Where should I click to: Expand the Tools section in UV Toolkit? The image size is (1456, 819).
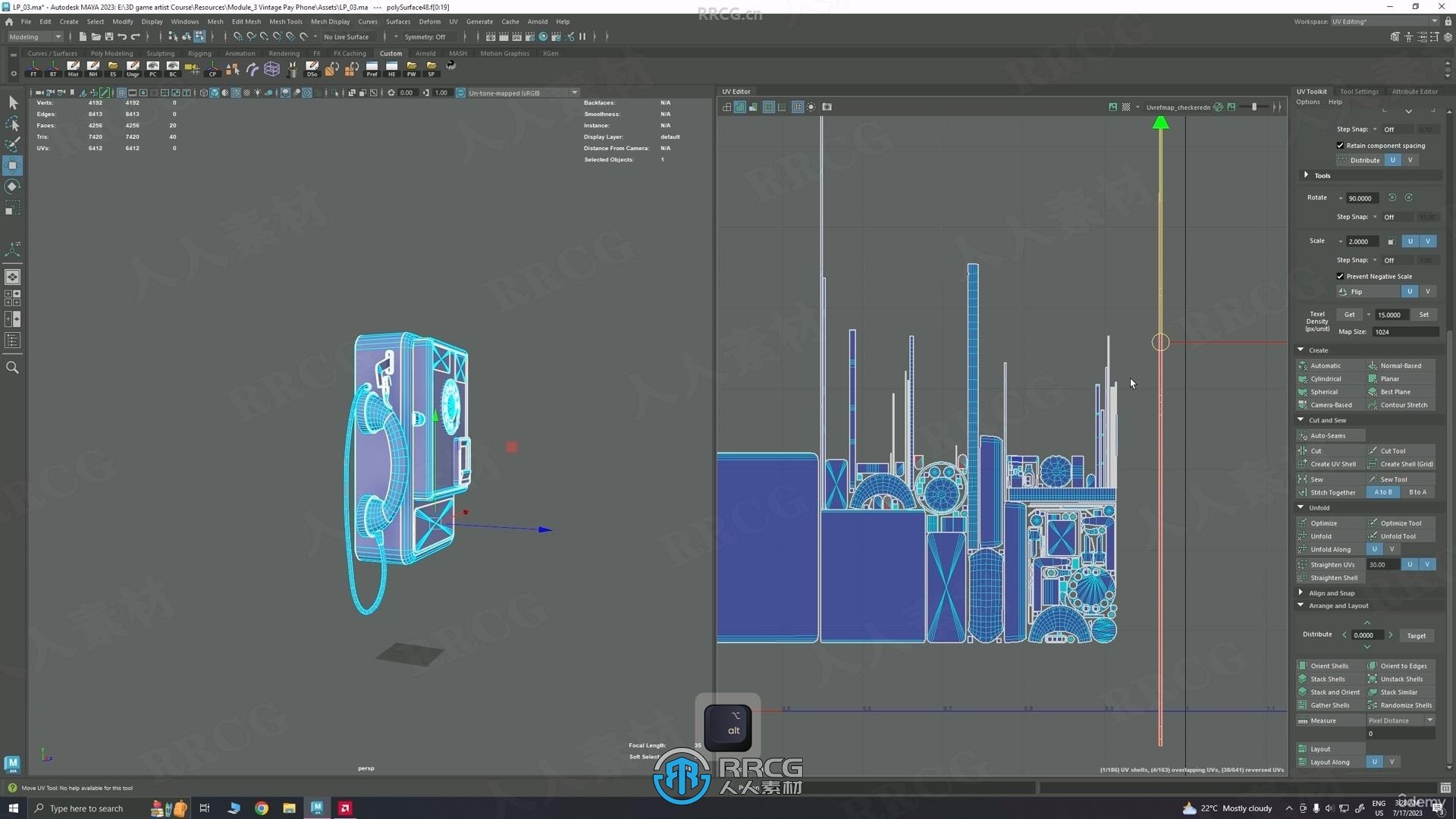click(x=1306, y=175)
